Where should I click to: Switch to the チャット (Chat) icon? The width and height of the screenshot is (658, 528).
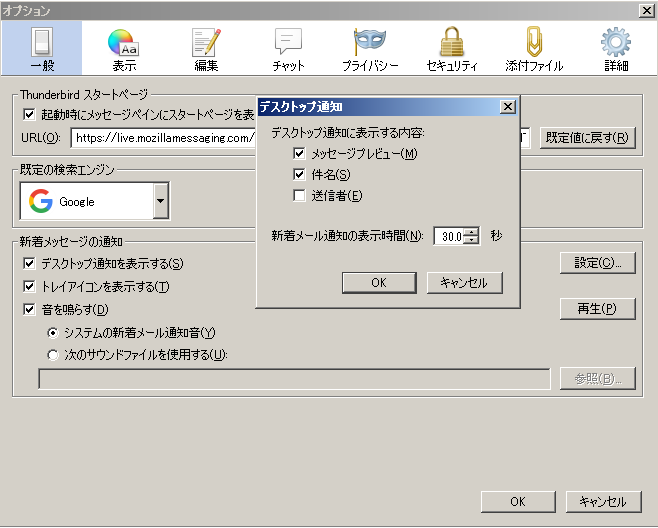pos(288,48)
